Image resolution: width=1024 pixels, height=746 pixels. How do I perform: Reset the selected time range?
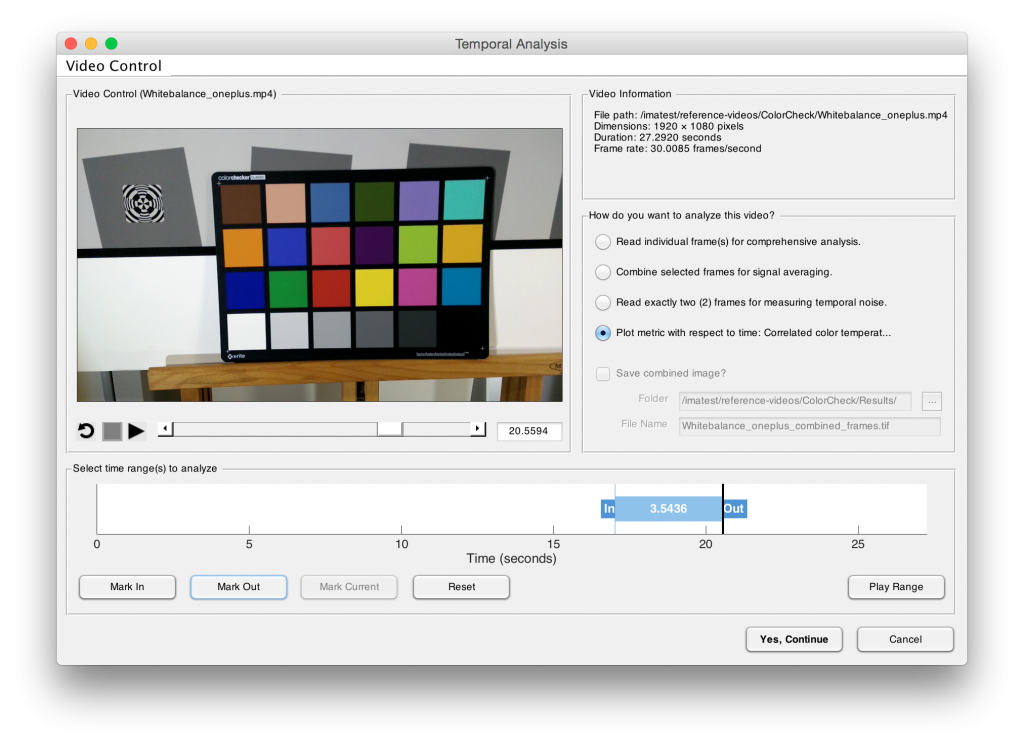coord(460,587)
